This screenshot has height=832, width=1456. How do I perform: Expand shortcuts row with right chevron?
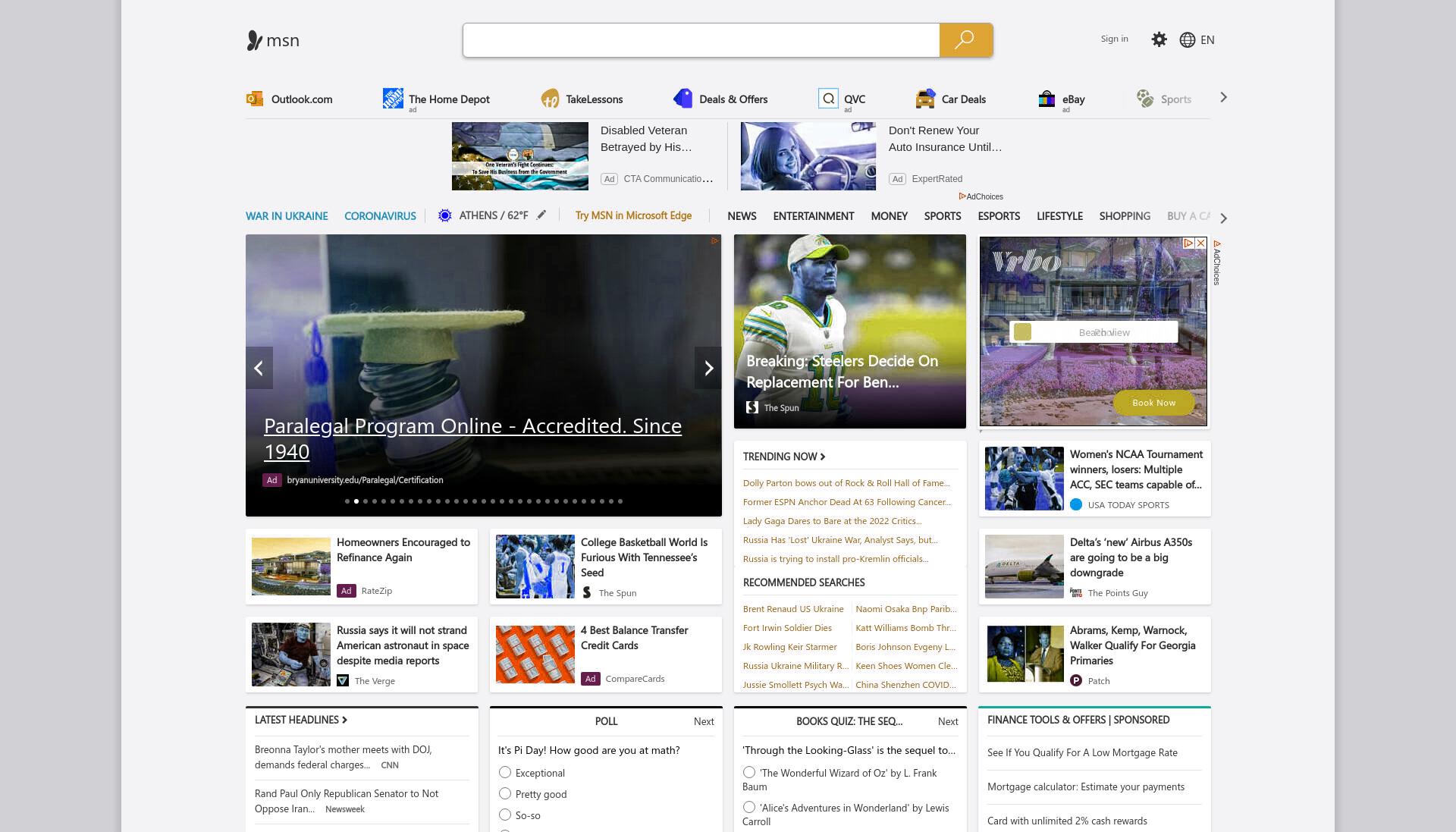tap(1223, 97)
